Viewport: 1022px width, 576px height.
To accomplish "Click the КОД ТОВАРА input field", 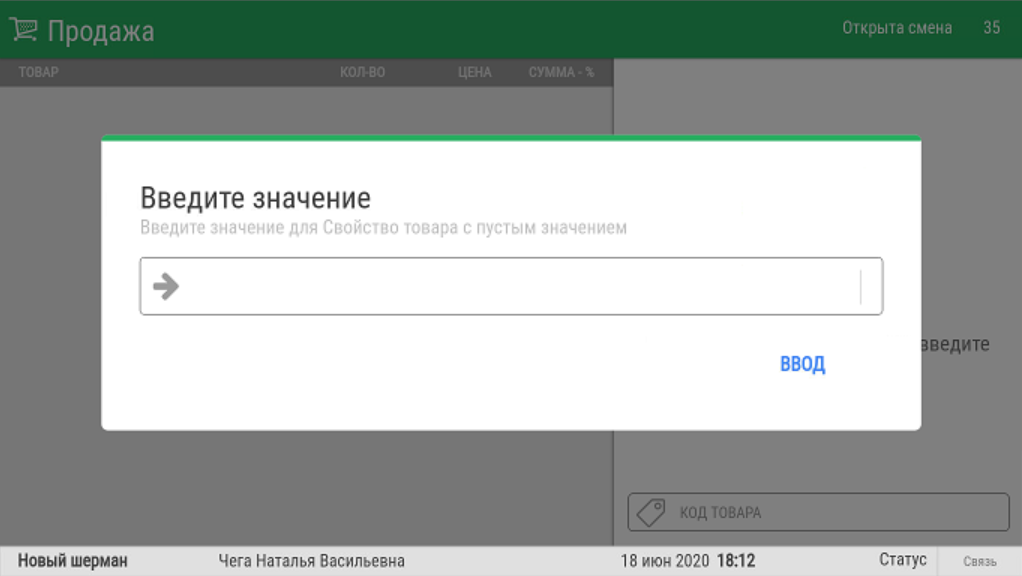I will 819,512.
